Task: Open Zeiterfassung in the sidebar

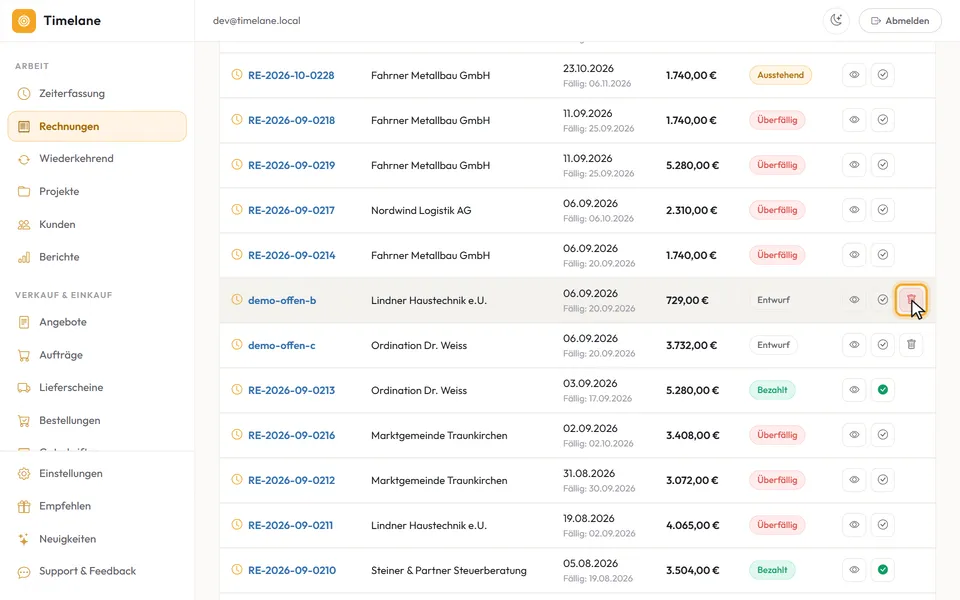Action: click(97, 94)
